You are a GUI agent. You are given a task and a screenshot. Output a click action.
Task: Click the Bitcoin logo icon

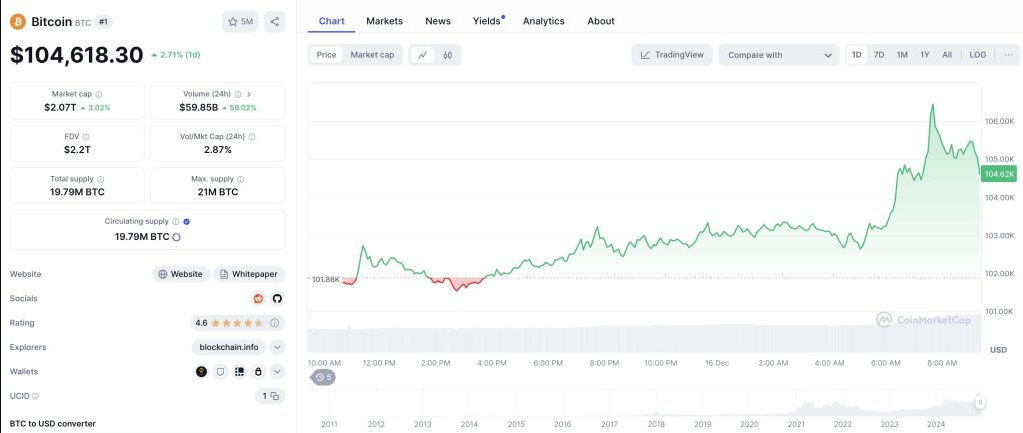[x=18, y=22]
